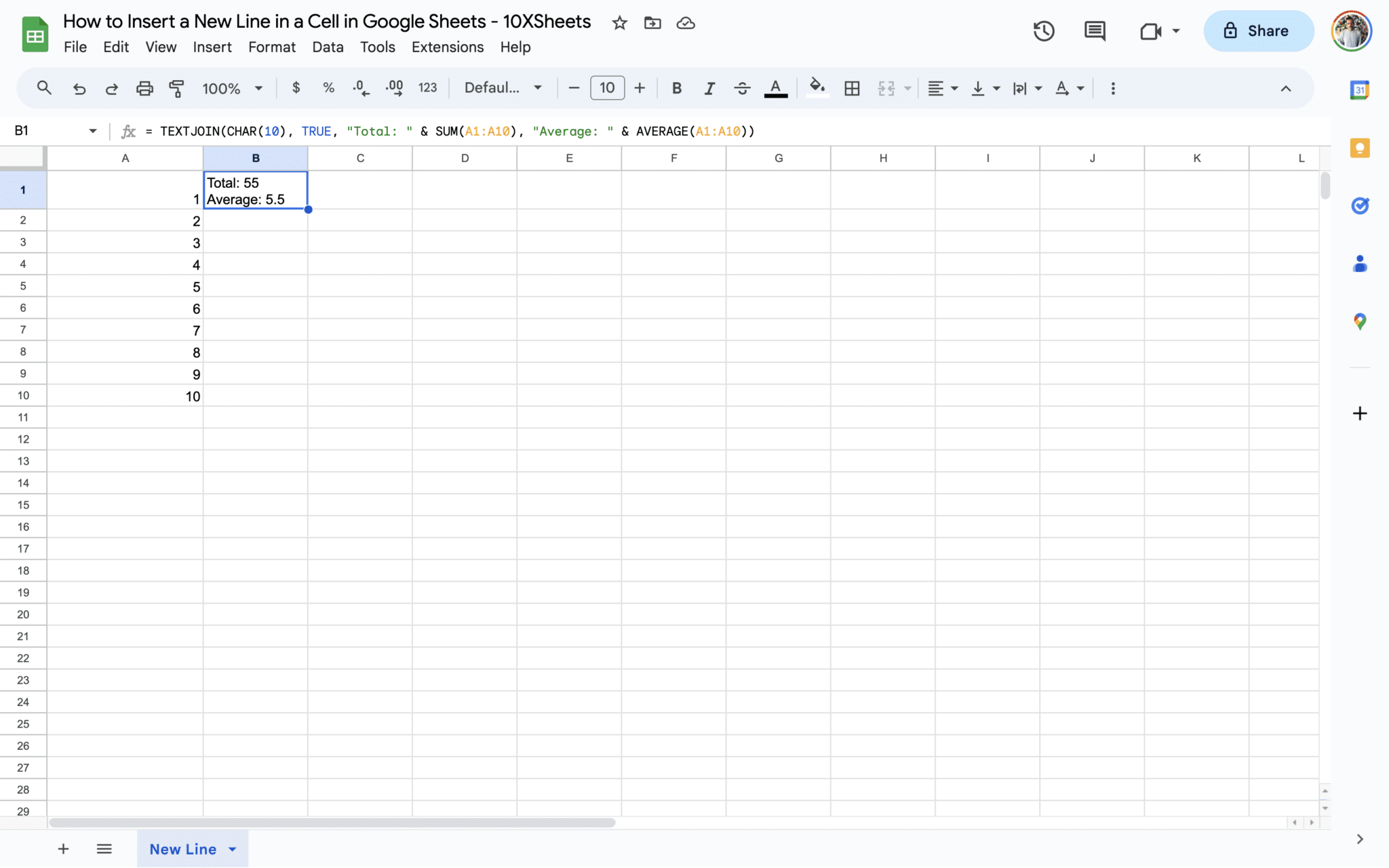The image size is (1389, 868).
Task: Click the print icon
Action: coord(144,88)
